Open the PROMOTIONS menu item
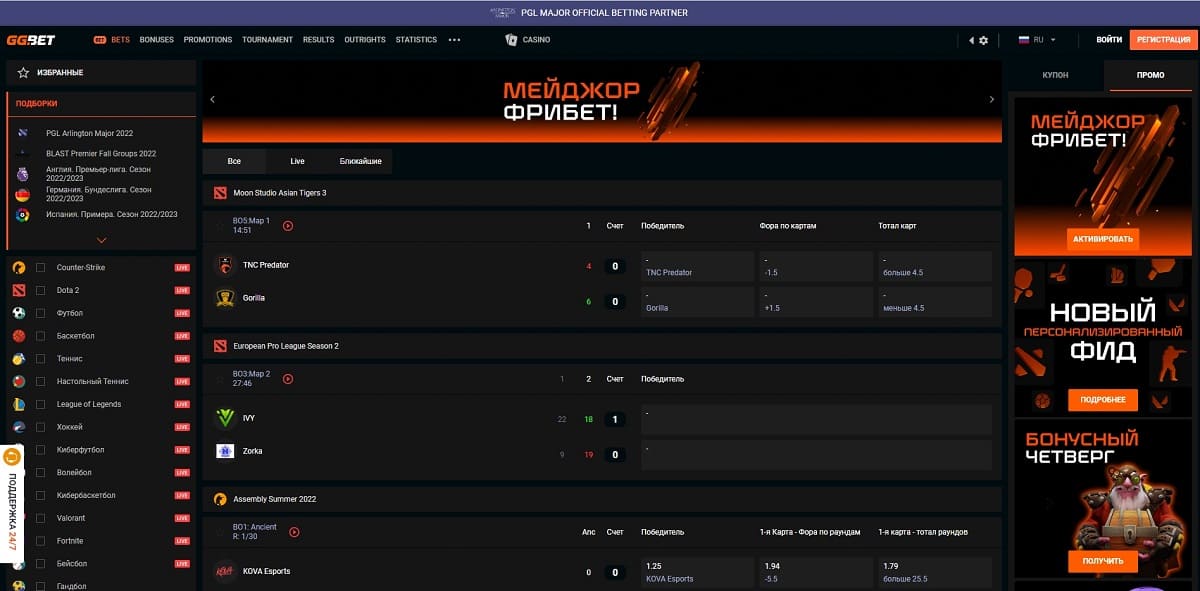 pos(208,40)
